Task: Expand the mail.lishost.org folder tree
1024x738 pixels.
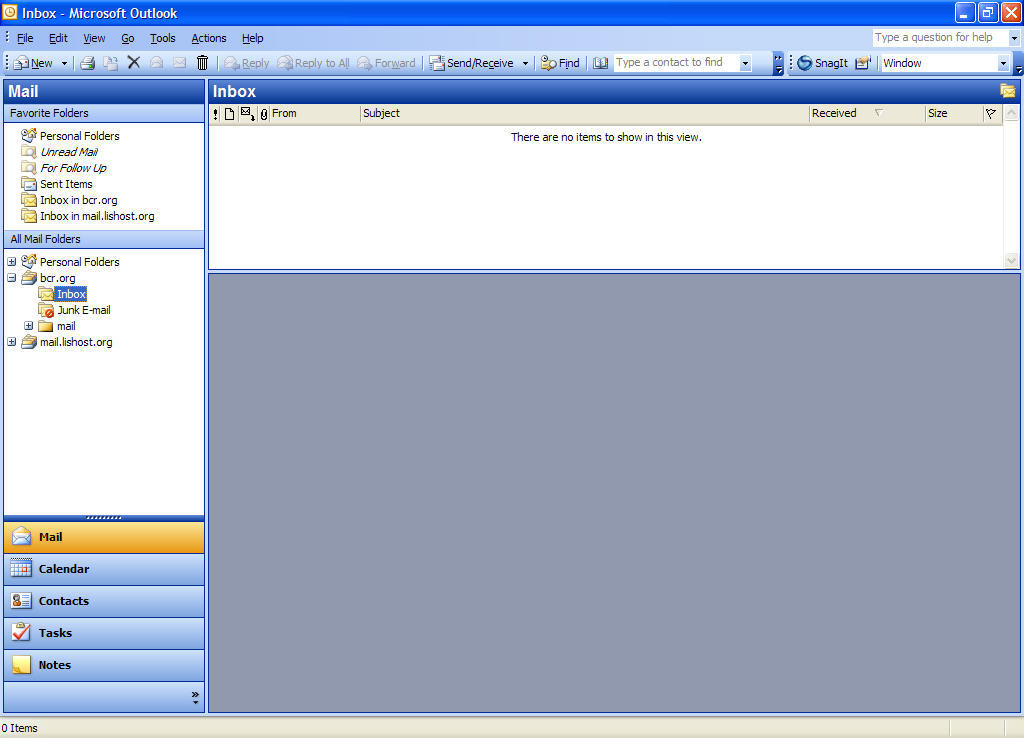Action: [12, 342]
